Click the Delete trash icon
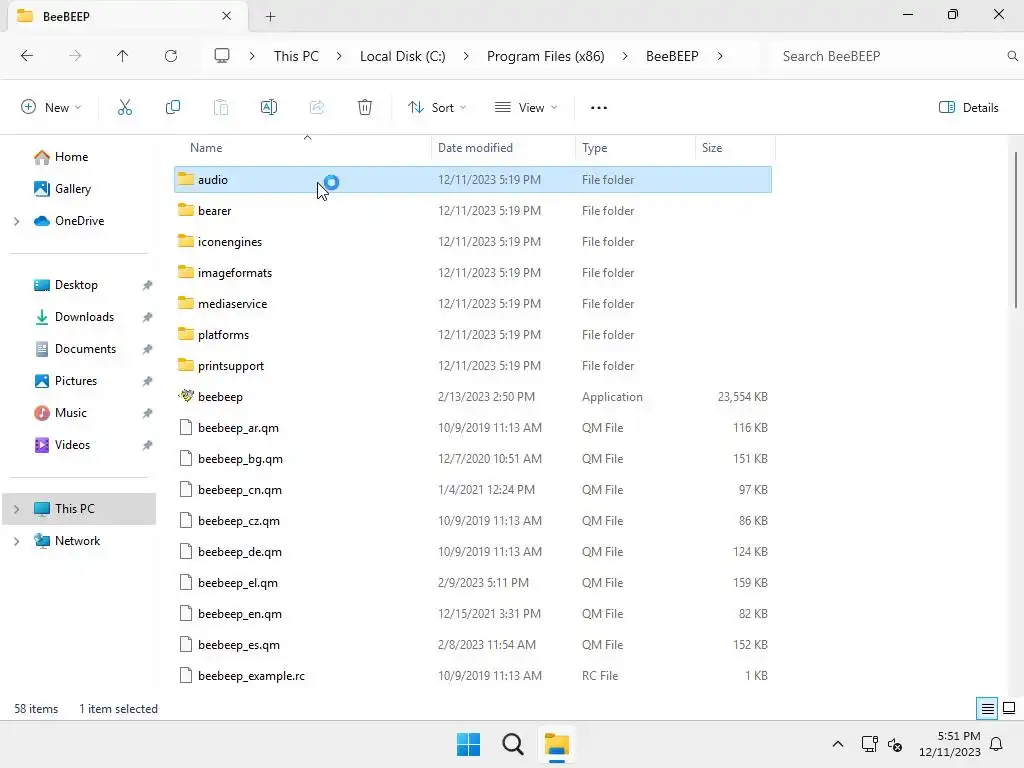This screenshot has height=768, width=1024. click(x=364, y=108)
